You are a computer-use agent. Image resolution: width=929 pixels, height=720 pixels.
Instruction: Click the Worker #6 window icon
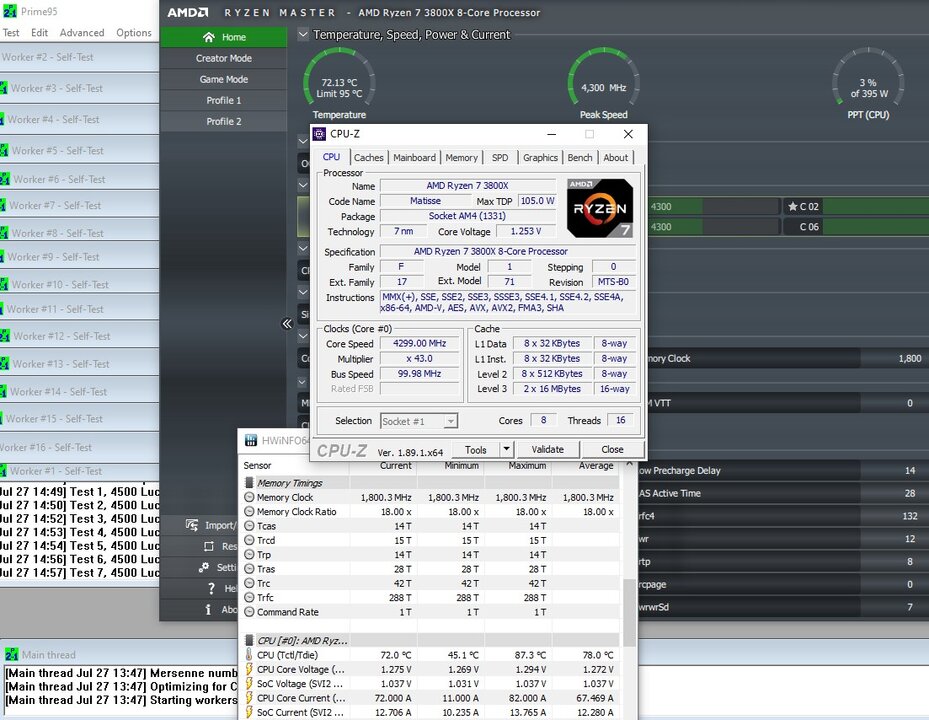[x=4, y=179]
